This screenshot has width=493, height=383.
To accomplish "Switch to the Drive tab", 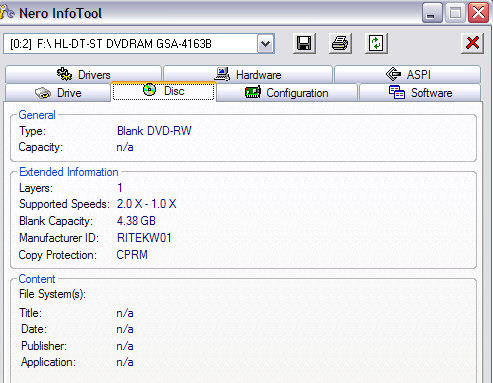I will (x=58, y=93).
